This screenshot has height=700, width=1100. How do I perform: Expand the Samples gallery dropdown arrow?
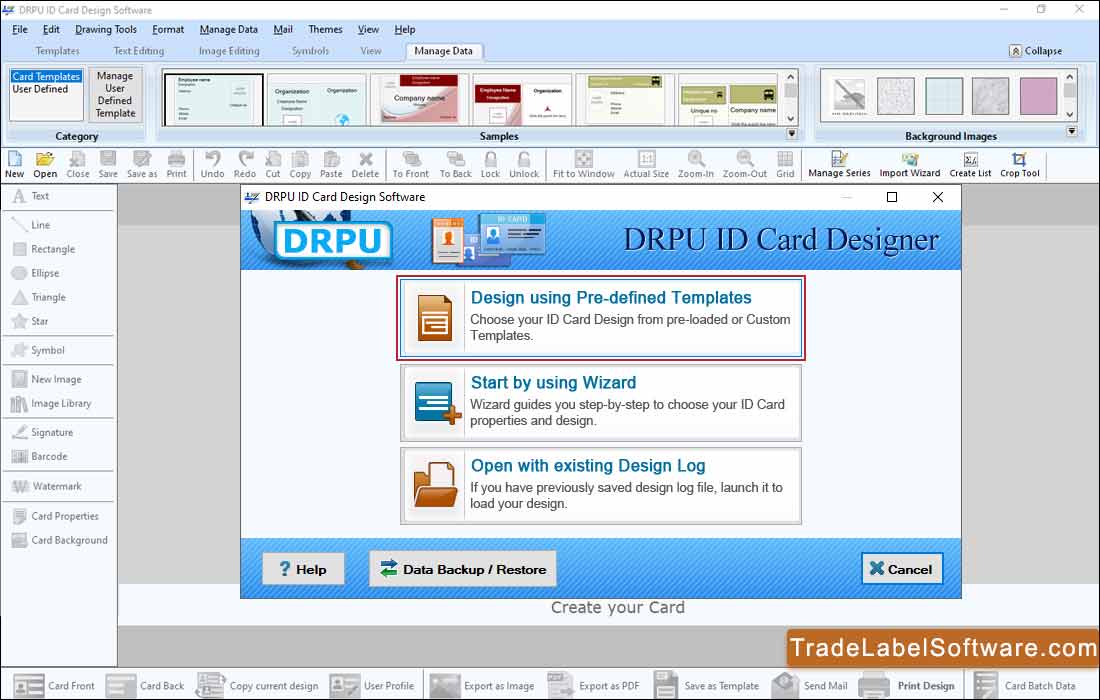coord(791,133)
